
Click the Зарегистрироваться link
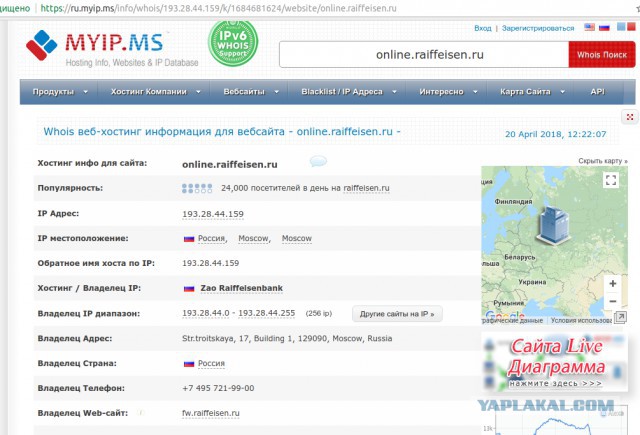tap(538, 28)
